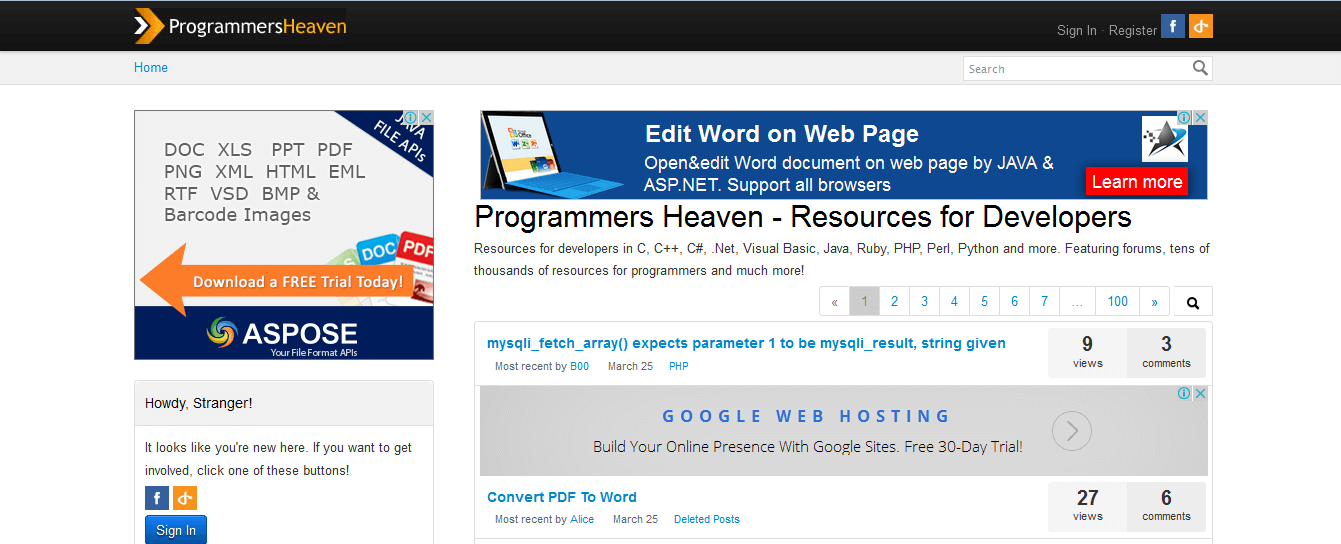Click Learn more on the banner ad
This screenshot has width=1341, height=544.
[1137, 182]
